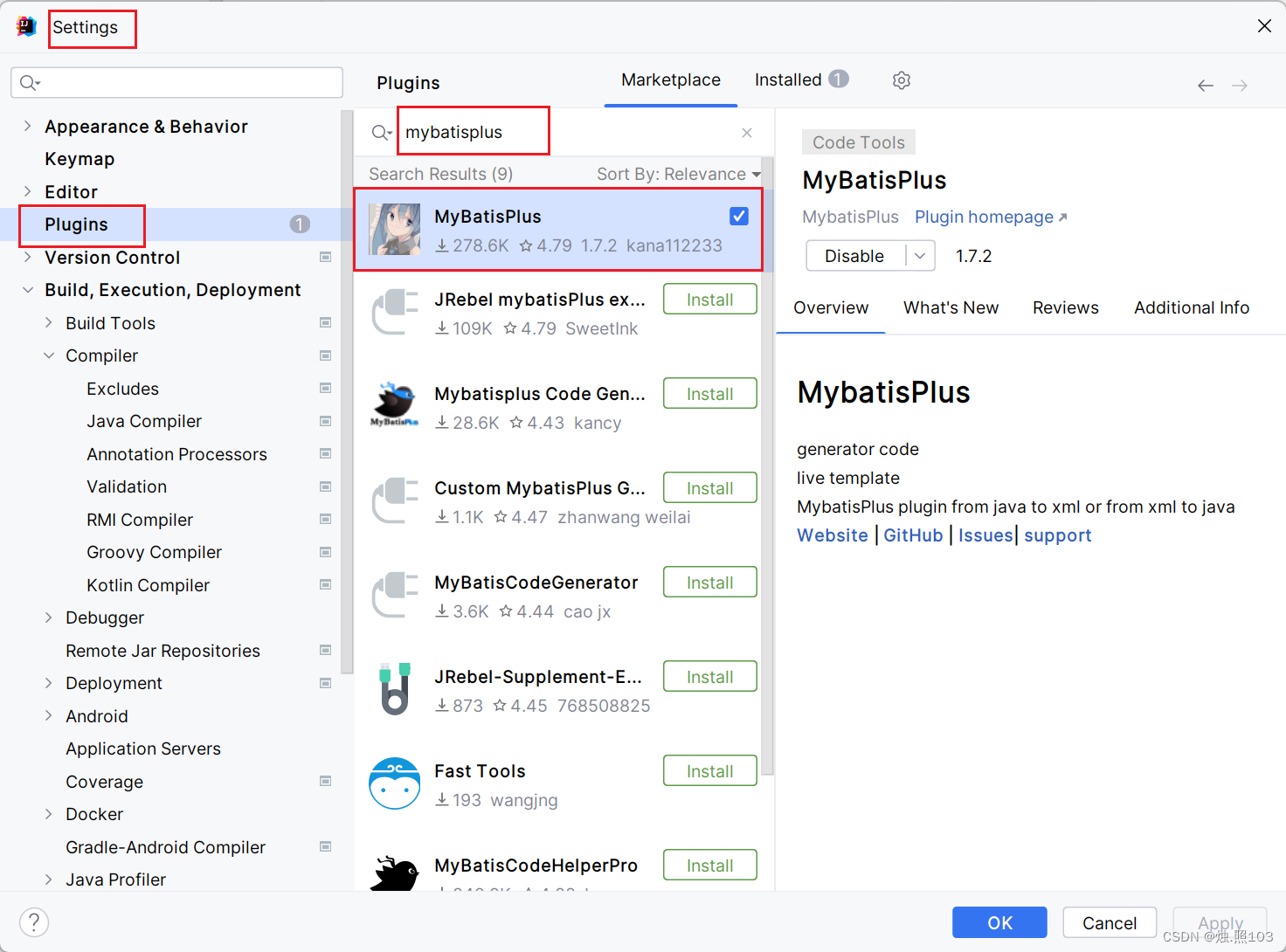The height and width of the screenshot is (952, 1286).
Task: Open the Additional Info tab
Action: [x=1192, y=307]
